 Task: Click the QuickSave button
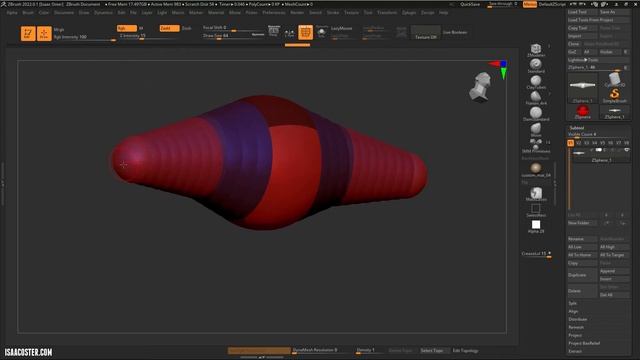[x=470, y=4]
